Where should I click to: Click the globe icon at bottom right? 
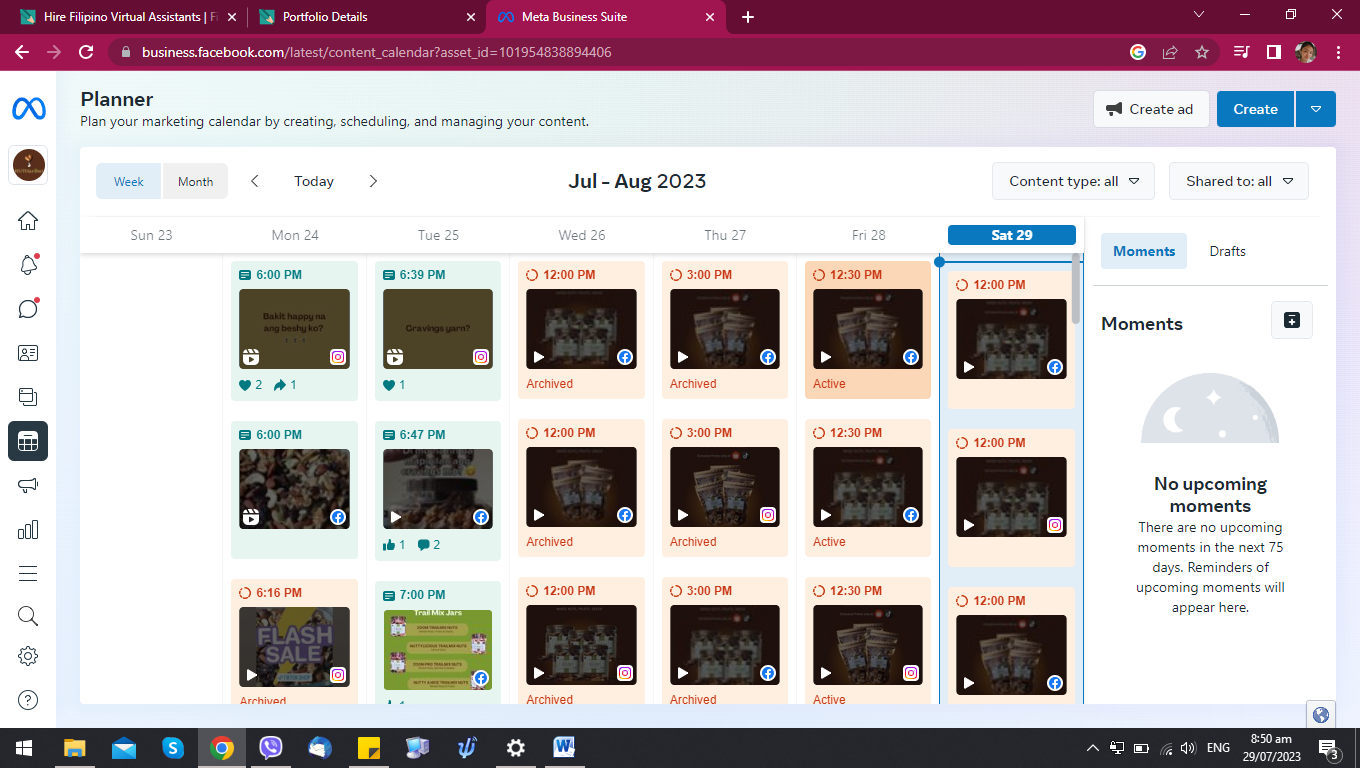(x=1321, y=715)
